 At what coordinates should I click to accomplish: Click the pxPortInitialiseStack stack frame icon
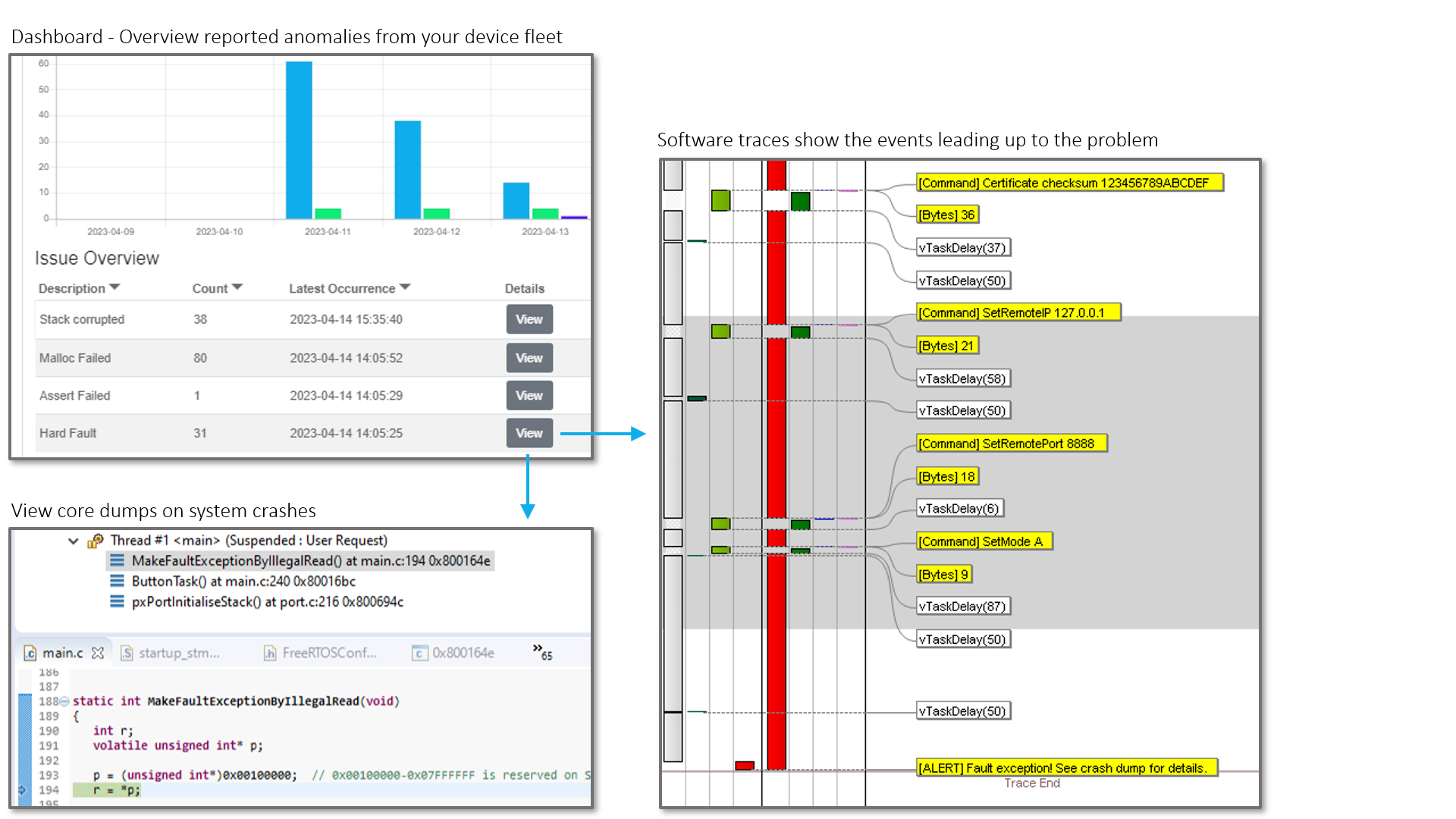coord(117,601)
